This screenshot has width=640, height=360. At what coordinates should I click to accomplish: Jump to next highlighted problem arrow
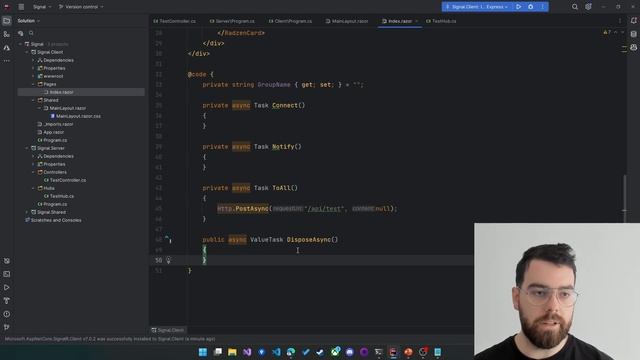[x=622, y=32]
